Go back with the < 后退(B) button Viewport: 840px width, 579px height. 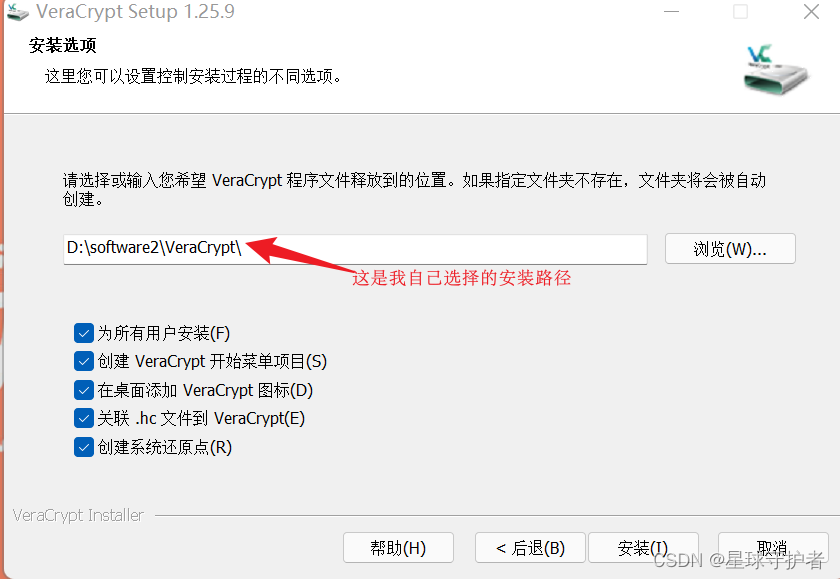530,547
